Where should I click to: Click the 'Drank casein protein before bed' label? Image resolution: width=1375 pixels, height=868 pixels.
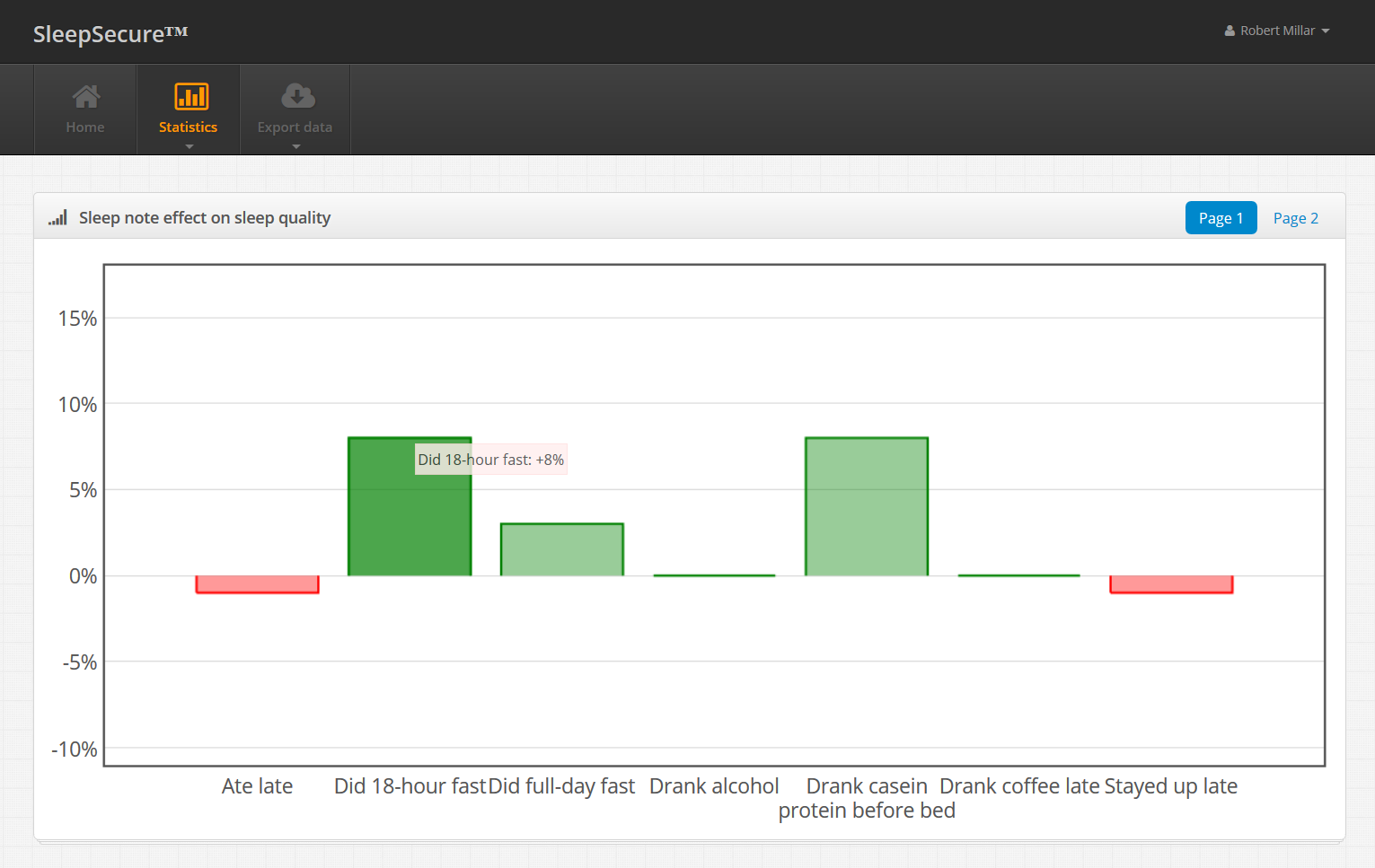tap(867, 798)
